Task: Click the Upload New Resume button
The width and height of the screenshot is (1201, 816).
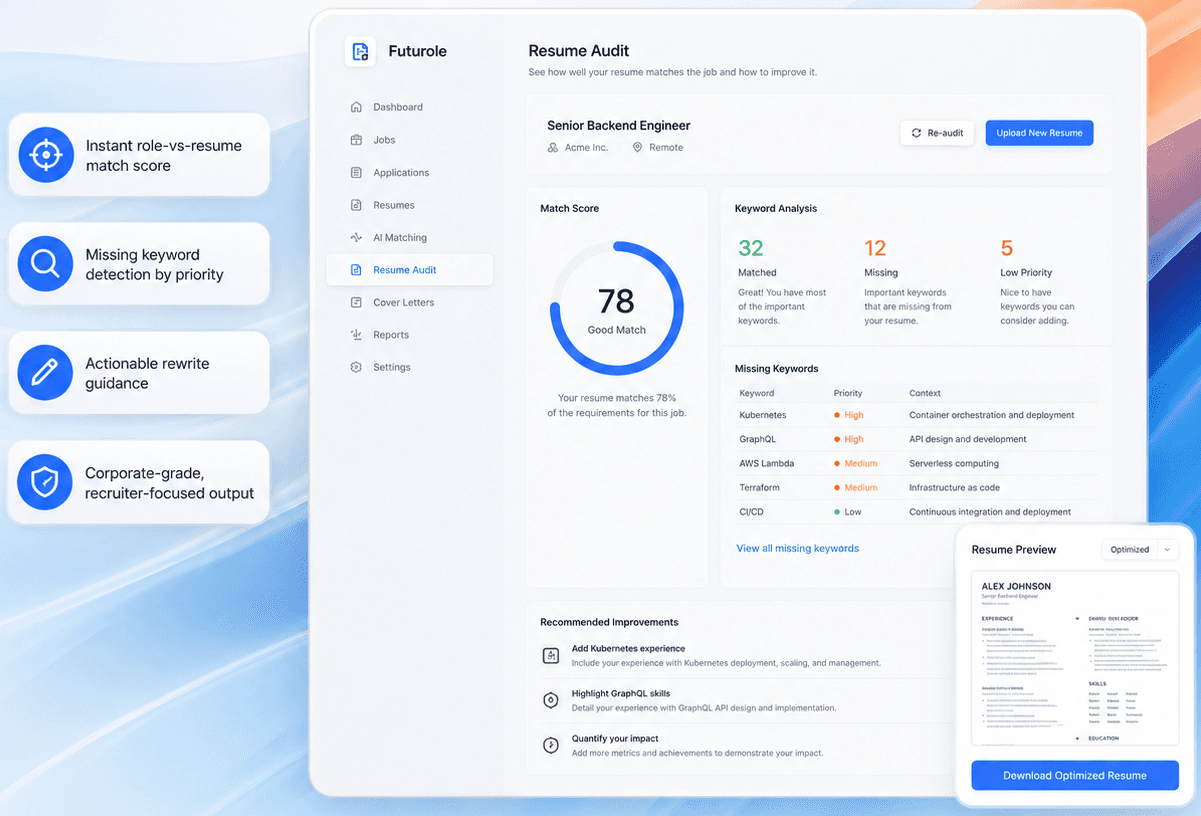Action: coord(1039,133)
